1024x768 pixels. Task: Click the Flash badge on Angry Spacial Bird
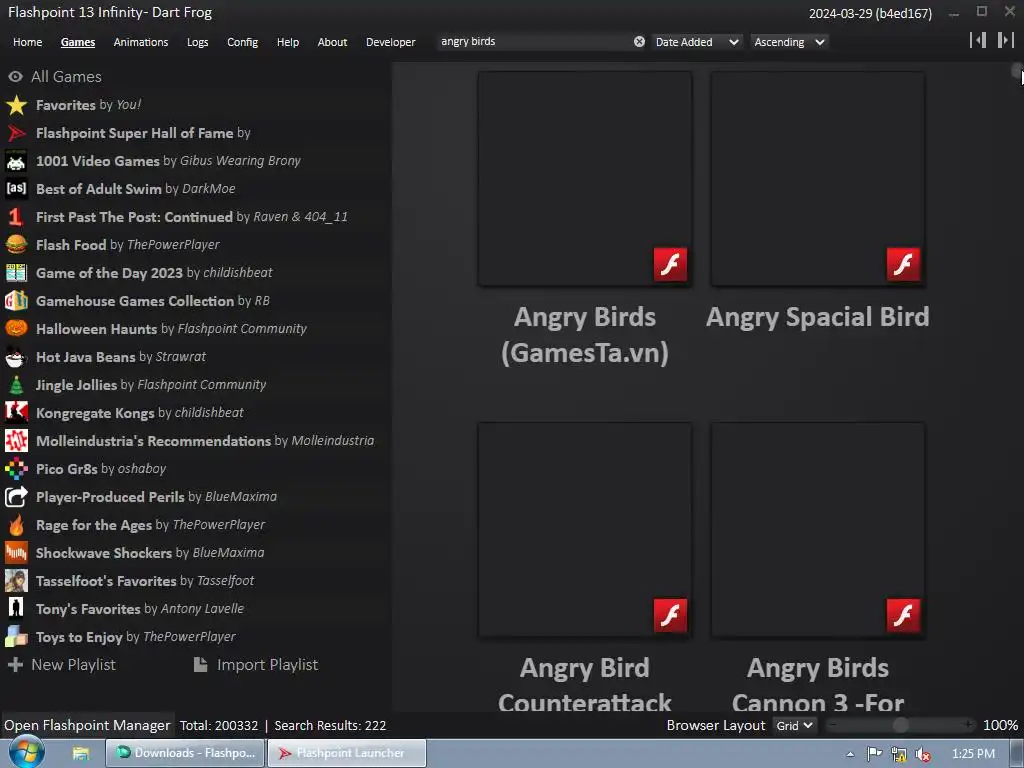(903, 264)
